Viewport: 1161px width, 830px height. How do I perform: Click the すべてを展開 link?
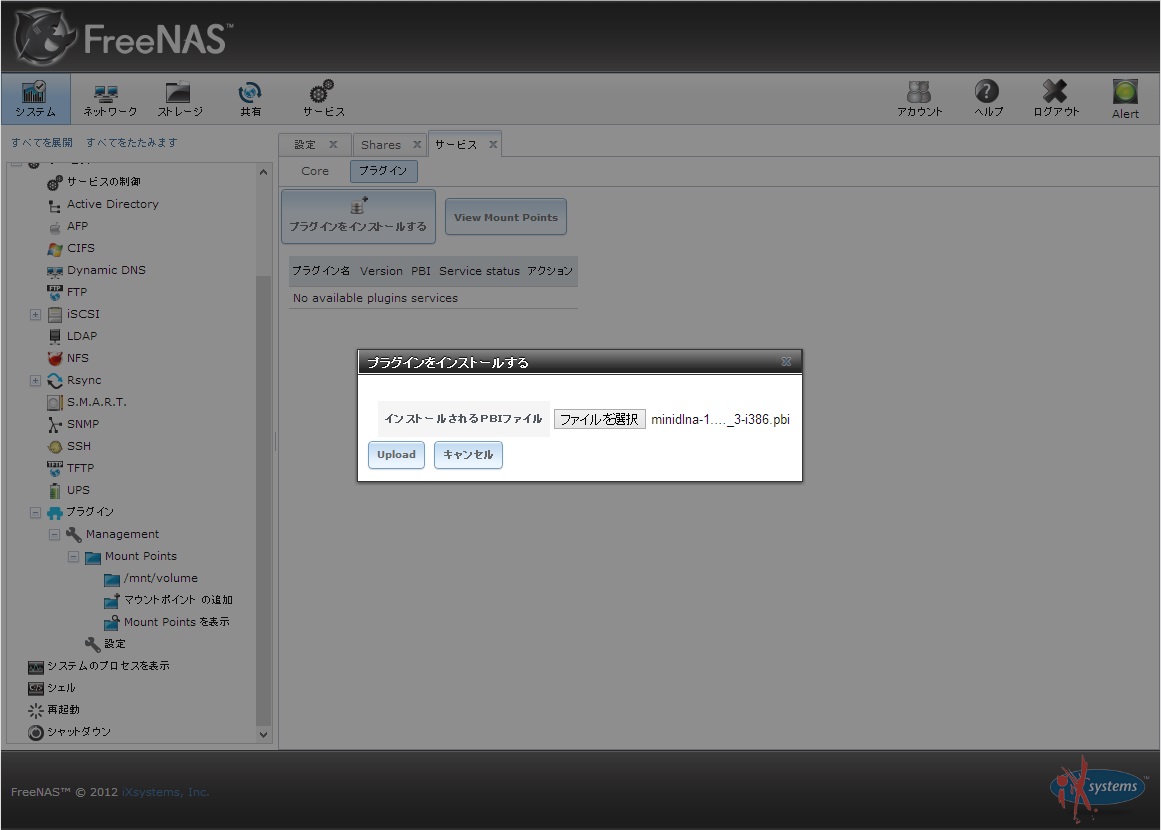41,142
